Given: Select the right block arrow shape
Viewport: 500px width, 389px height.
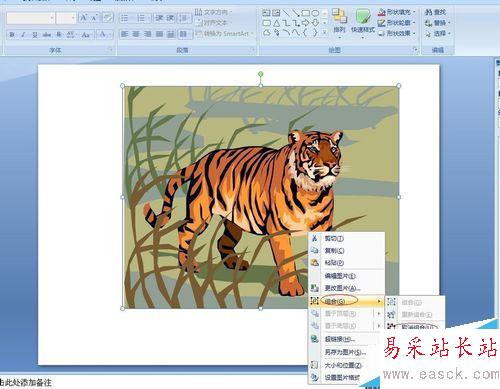Looking at the screenshot, I should point(305,23).
